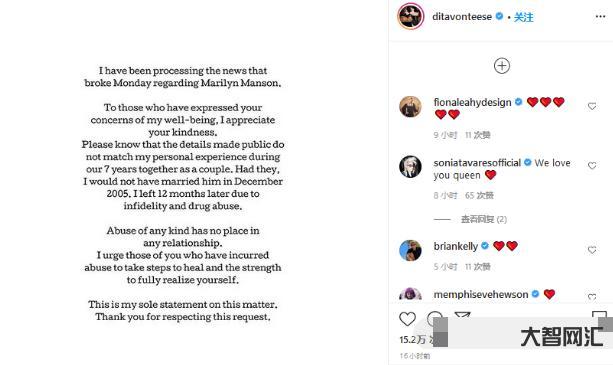View likes count 15.2万
Viewport: 613px width, 365px height.
(x=412, y=340)
